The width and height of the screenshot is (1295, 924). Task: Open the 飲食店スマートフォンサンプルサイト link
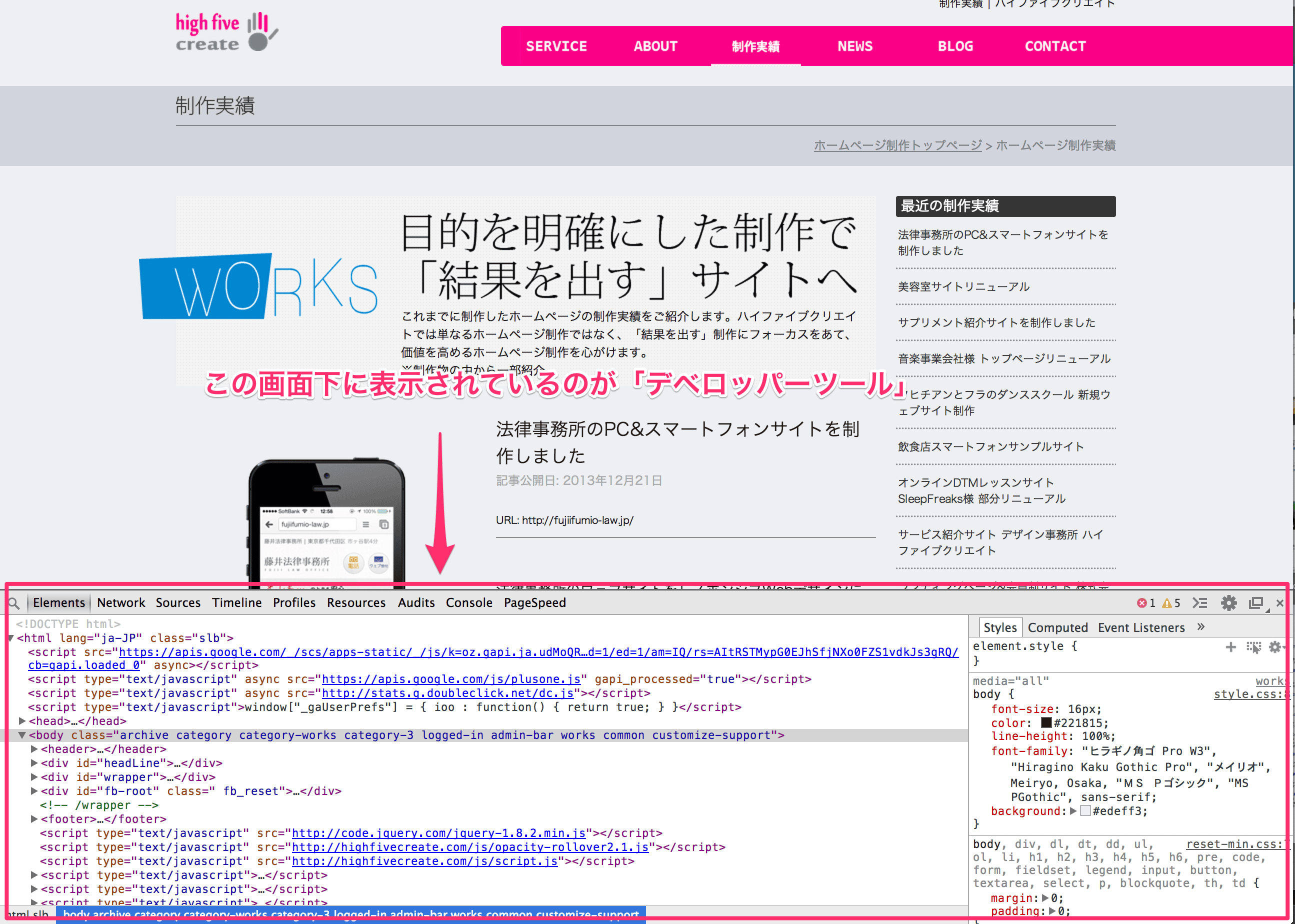(991, 446)
